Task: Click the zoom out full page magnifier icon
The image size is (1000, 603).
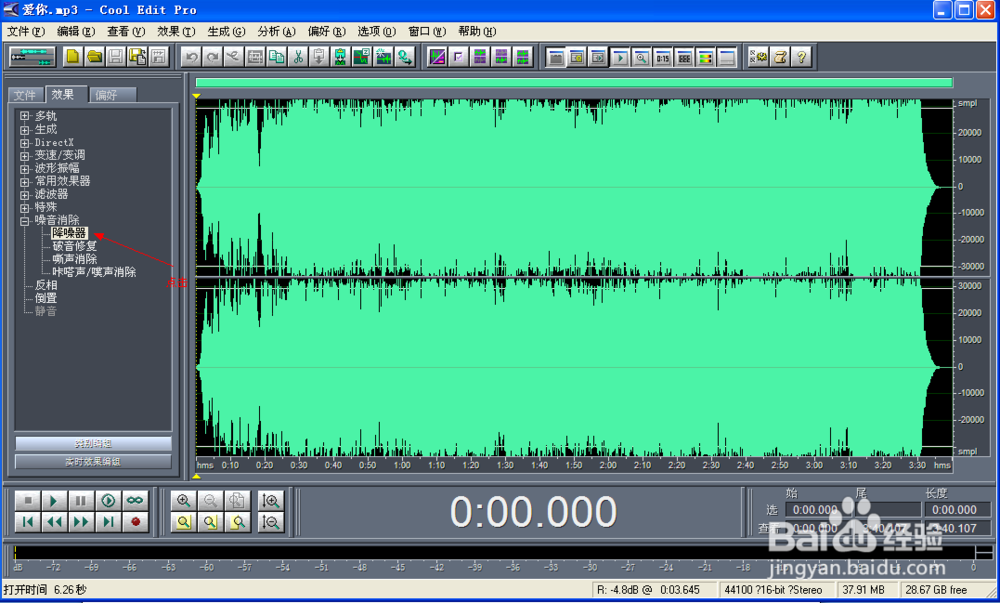Action: click(x=237, y=500)
